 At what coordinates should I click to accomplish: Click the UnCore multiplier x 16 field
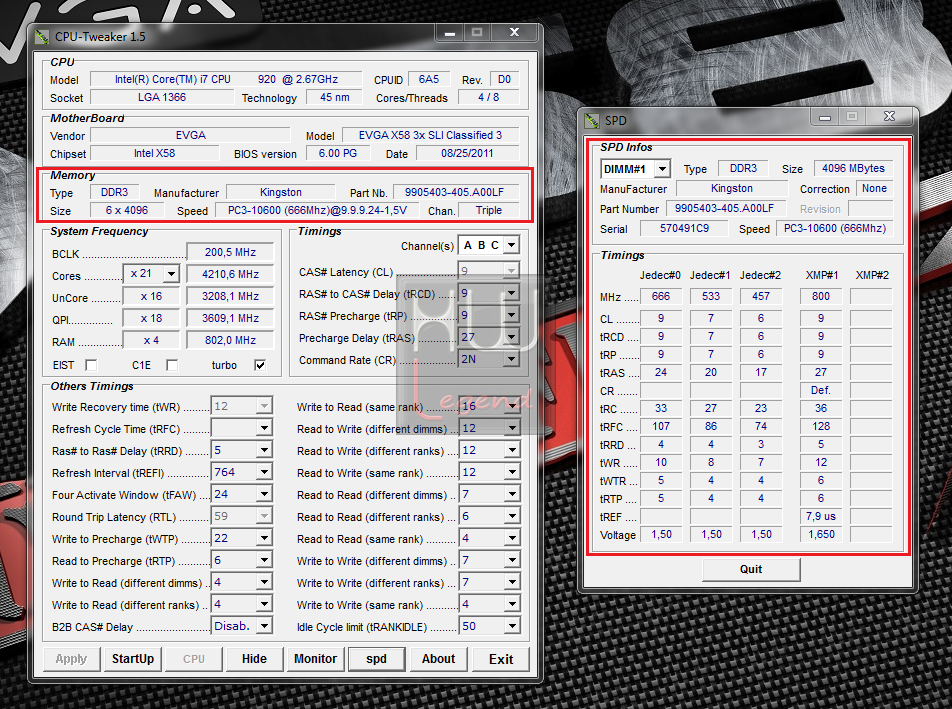(151, 296)
